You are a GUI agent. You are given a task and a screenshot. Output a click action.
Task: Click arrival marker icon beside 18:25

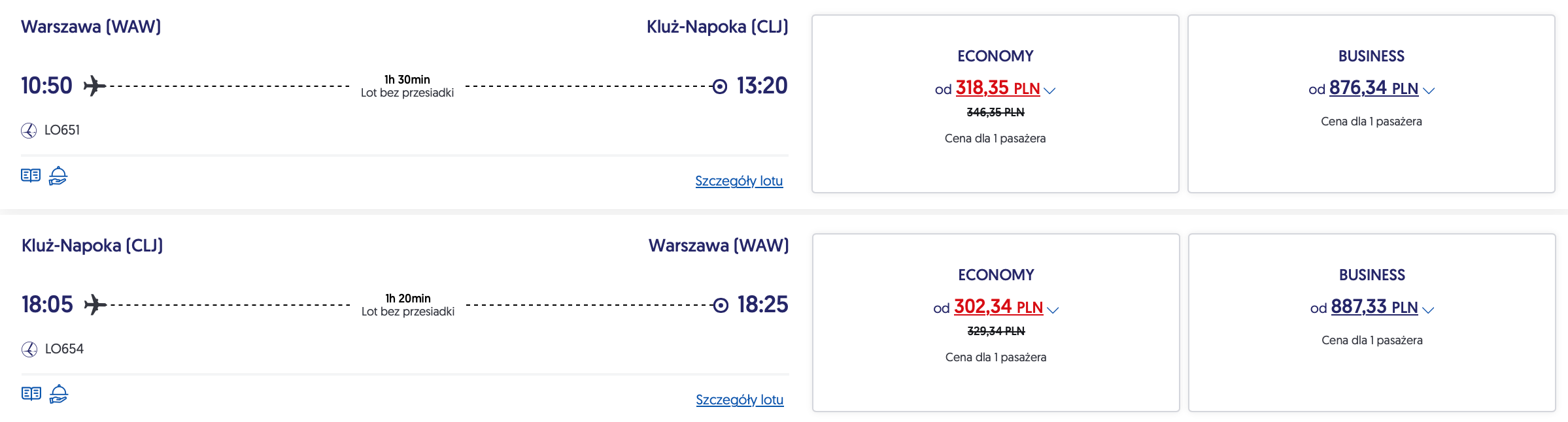point(720,305)
